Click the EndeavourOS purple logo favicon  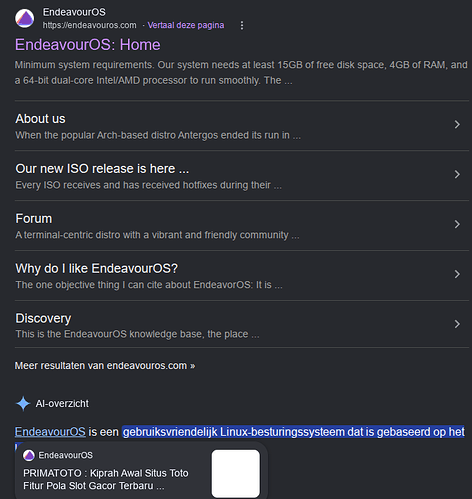click(24, 18)
